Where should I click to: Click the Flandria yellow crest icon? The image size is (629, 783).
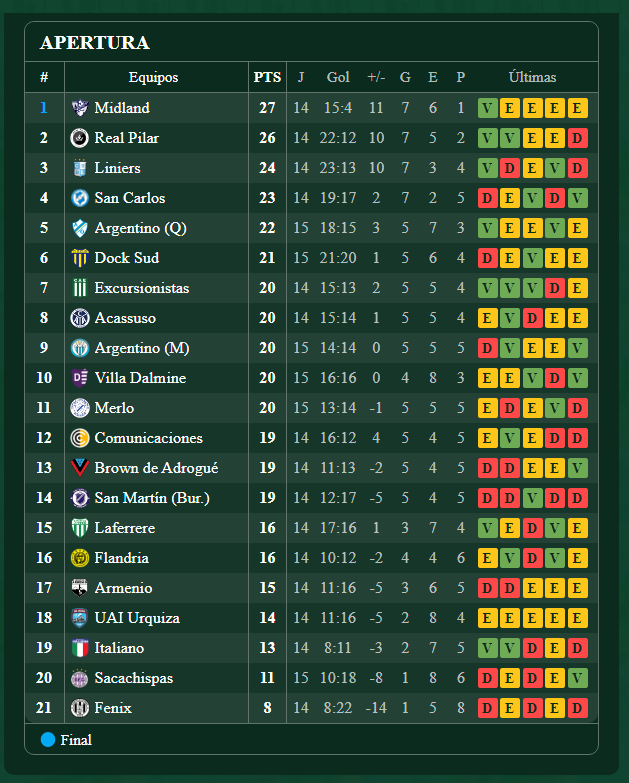click(x=80, y=558)
